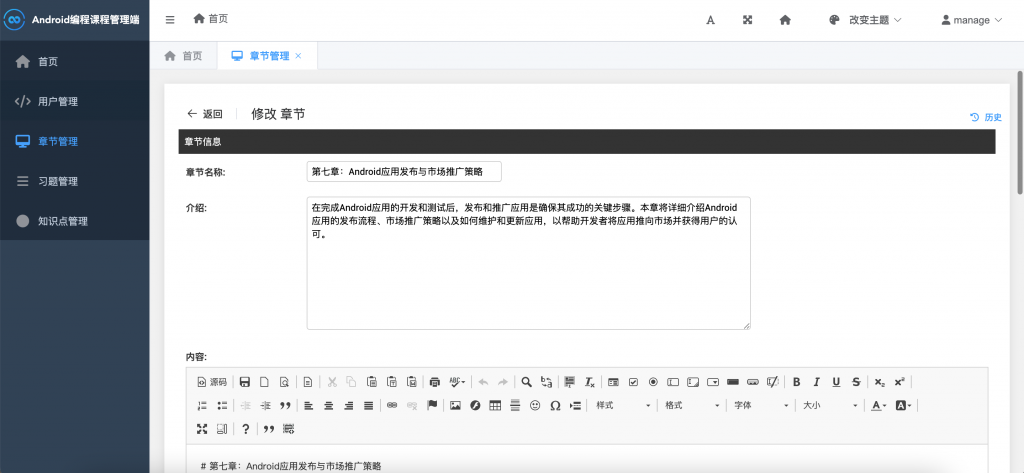Click the question mark About icon
The image size is (1024, 473).
tap(246, 429)
